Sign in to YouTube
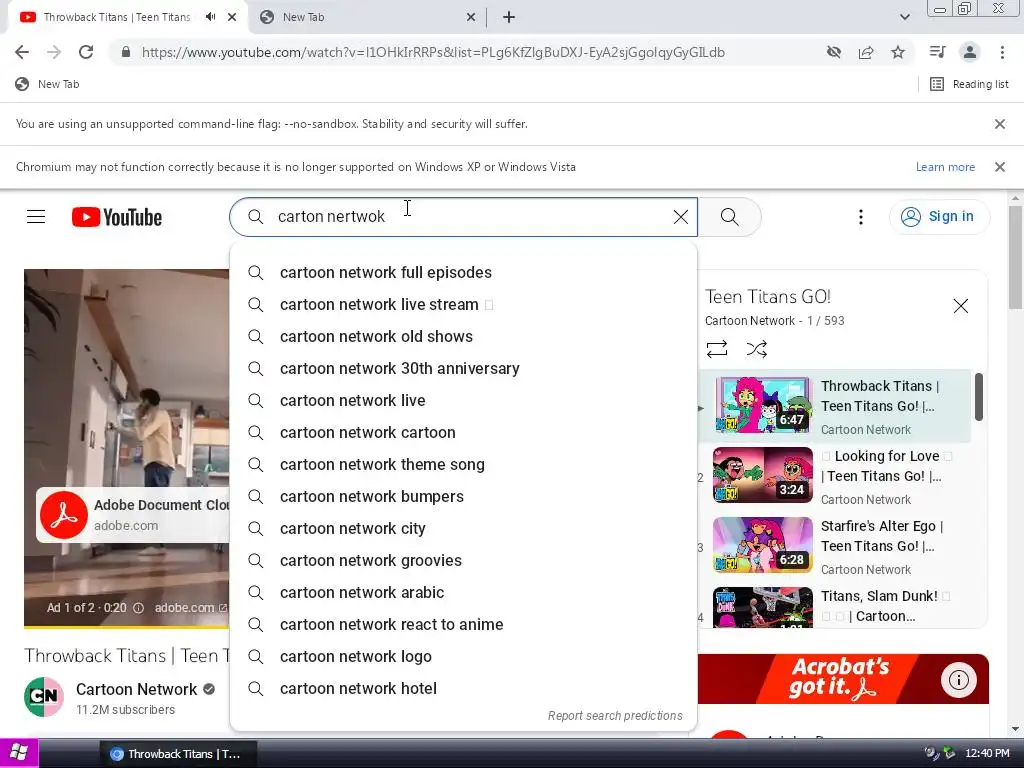 coord(938,217)
